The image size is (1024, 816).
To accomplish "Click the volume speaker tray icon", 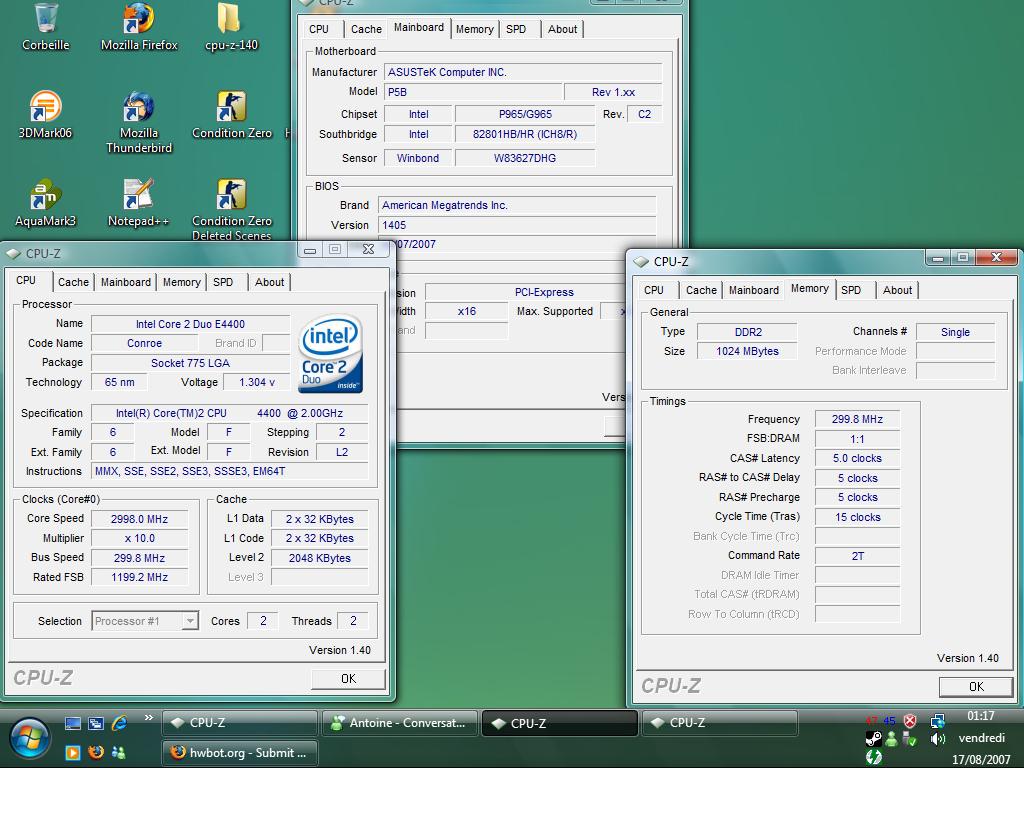I will 938,739.
